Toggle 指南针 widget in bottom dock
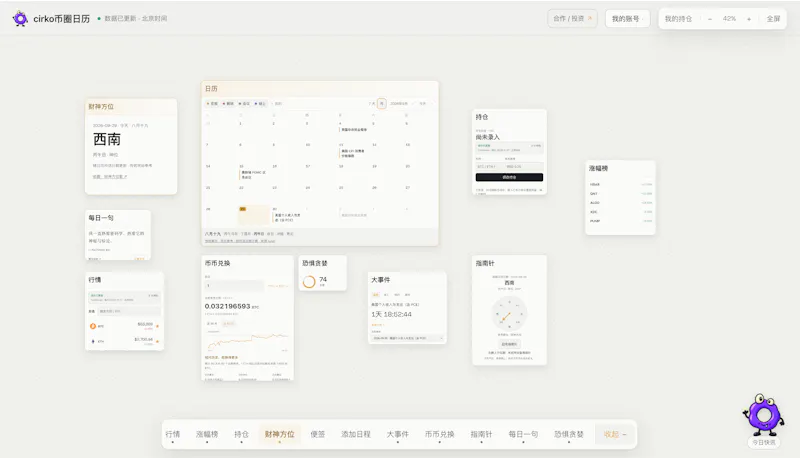This screenshot has width=800, height=458. (481, 434)
